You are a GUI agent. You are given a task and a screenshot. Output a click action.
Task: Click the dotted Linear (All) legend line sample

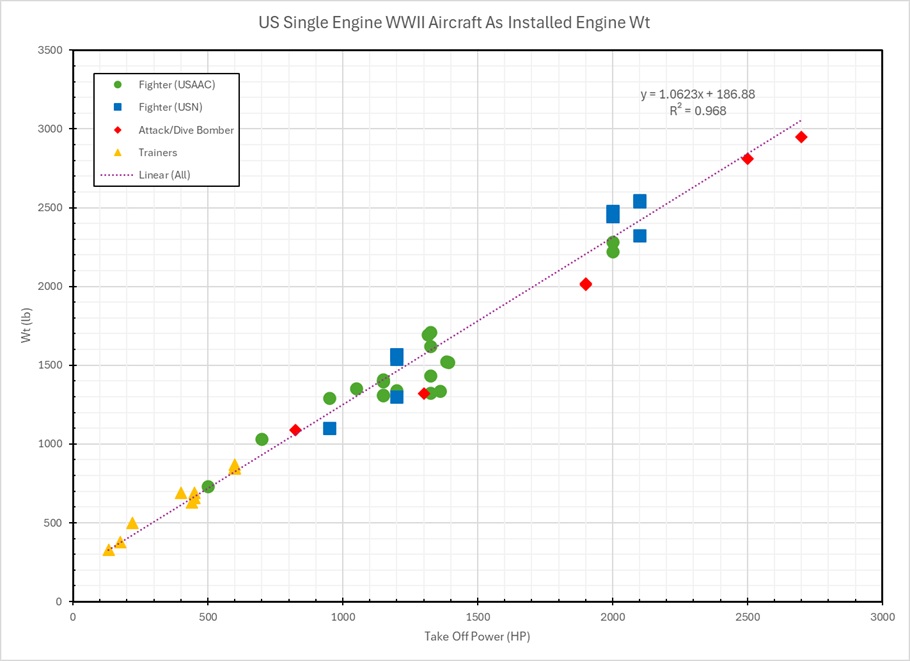tap(118, 175)
